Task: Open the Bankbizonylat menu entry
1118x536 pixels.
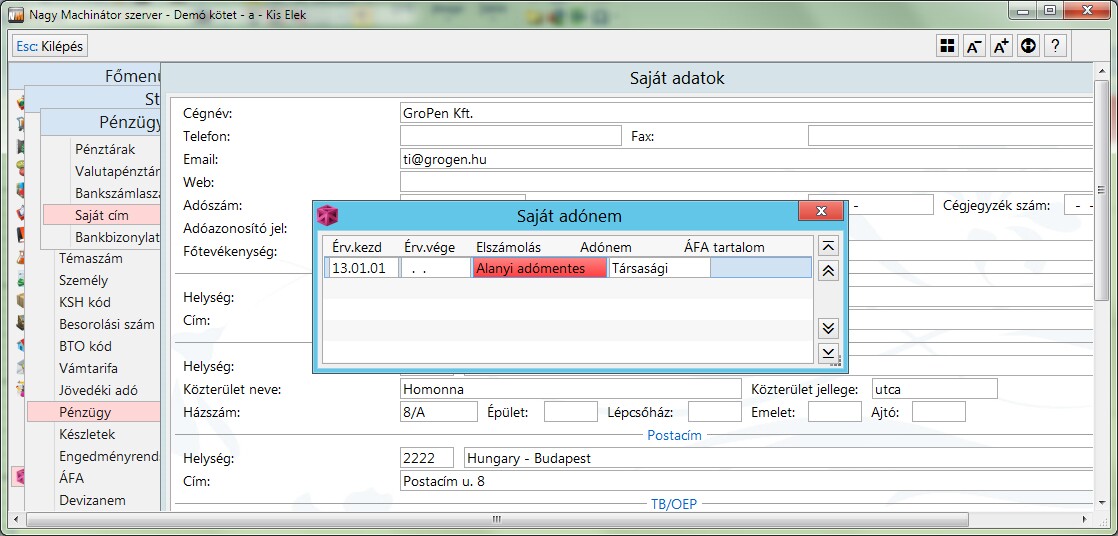Action: [117, 237]
